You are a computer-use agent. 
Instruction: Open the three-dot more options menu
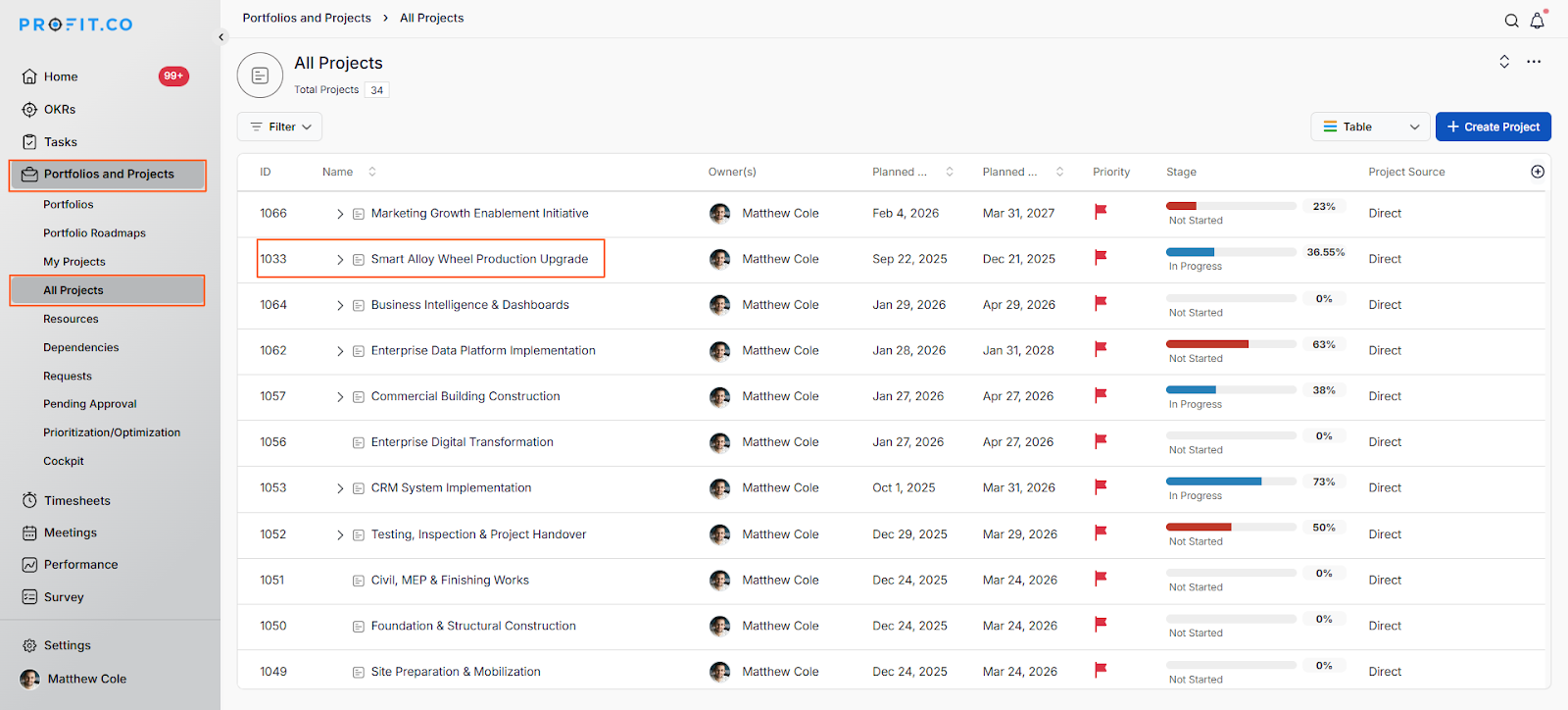1534,62
